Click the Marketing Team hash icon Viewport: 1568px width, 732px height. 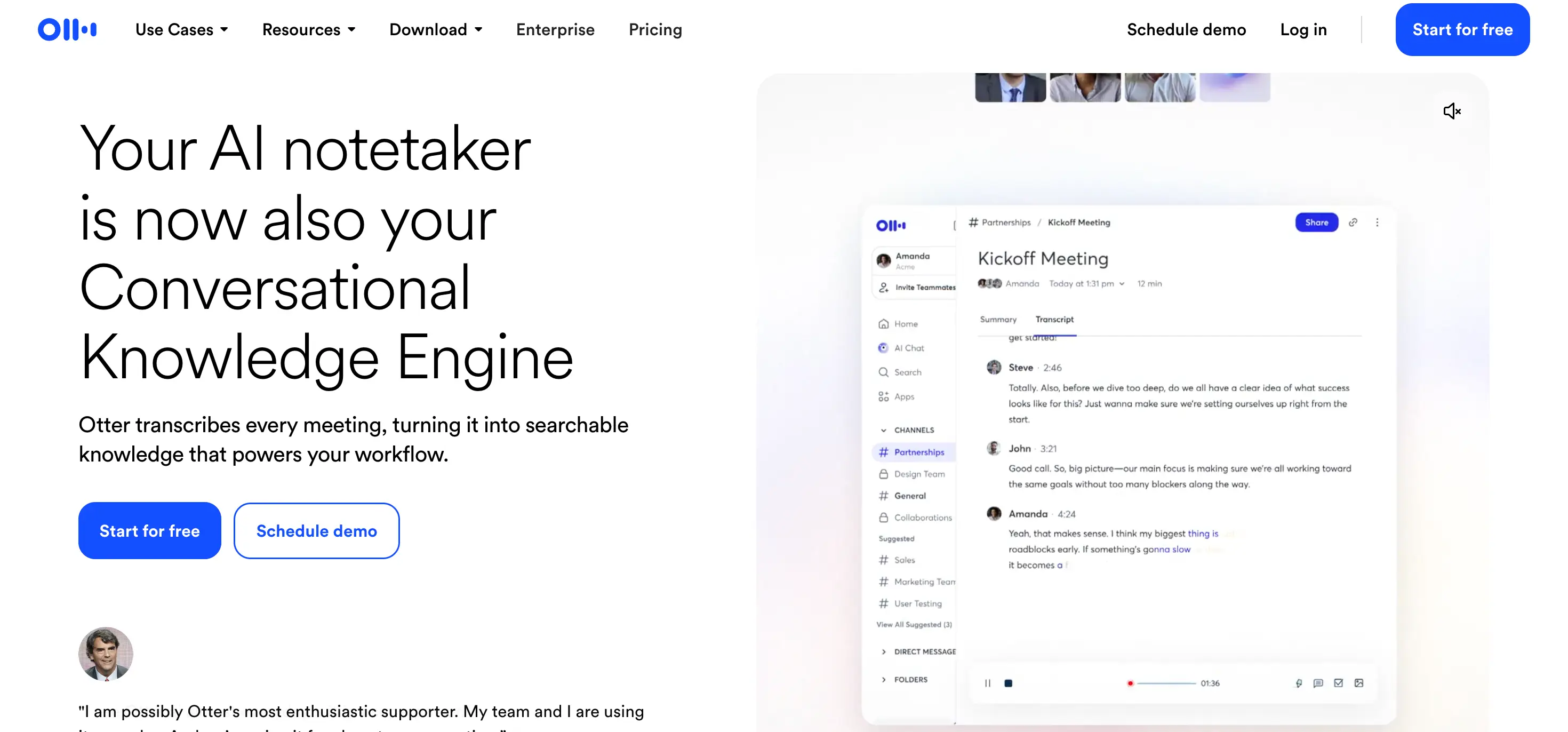(883, 582)
